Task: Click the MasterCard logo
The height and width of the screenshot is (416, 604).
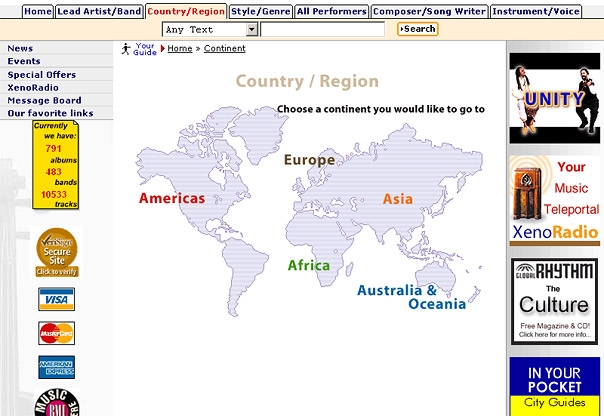Action: (x=57, y=333)
